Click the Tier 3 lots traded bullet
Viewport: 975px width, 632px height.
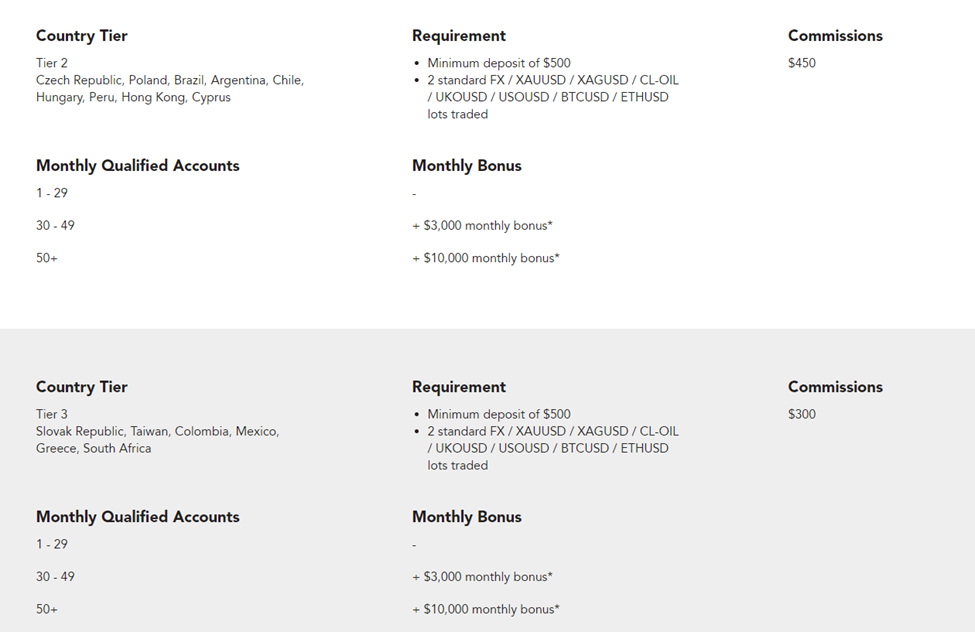pyautogui.click(x=552, y=448)
